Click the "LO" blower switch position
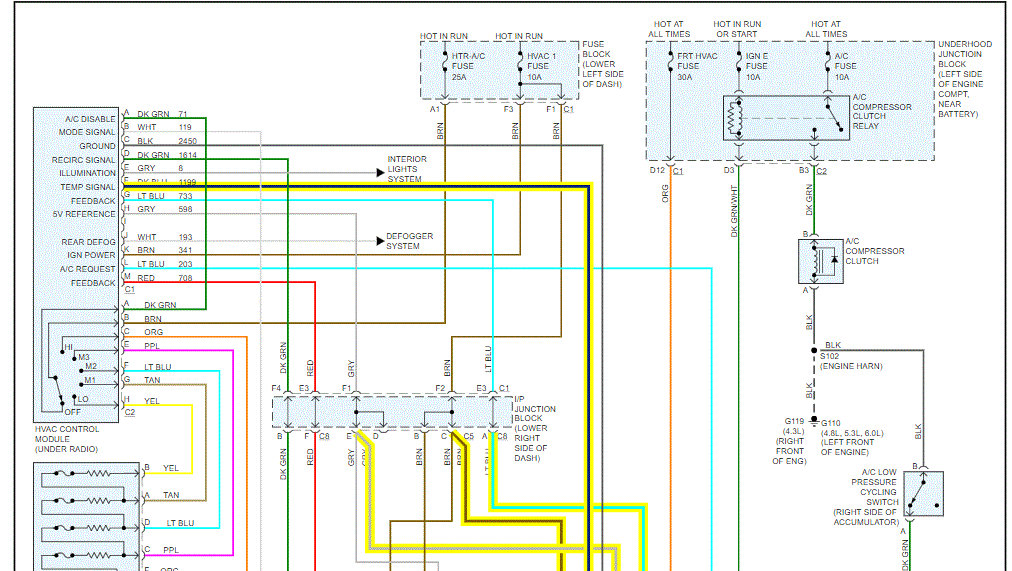1012x571 pixels. click(x=83, y=399)
